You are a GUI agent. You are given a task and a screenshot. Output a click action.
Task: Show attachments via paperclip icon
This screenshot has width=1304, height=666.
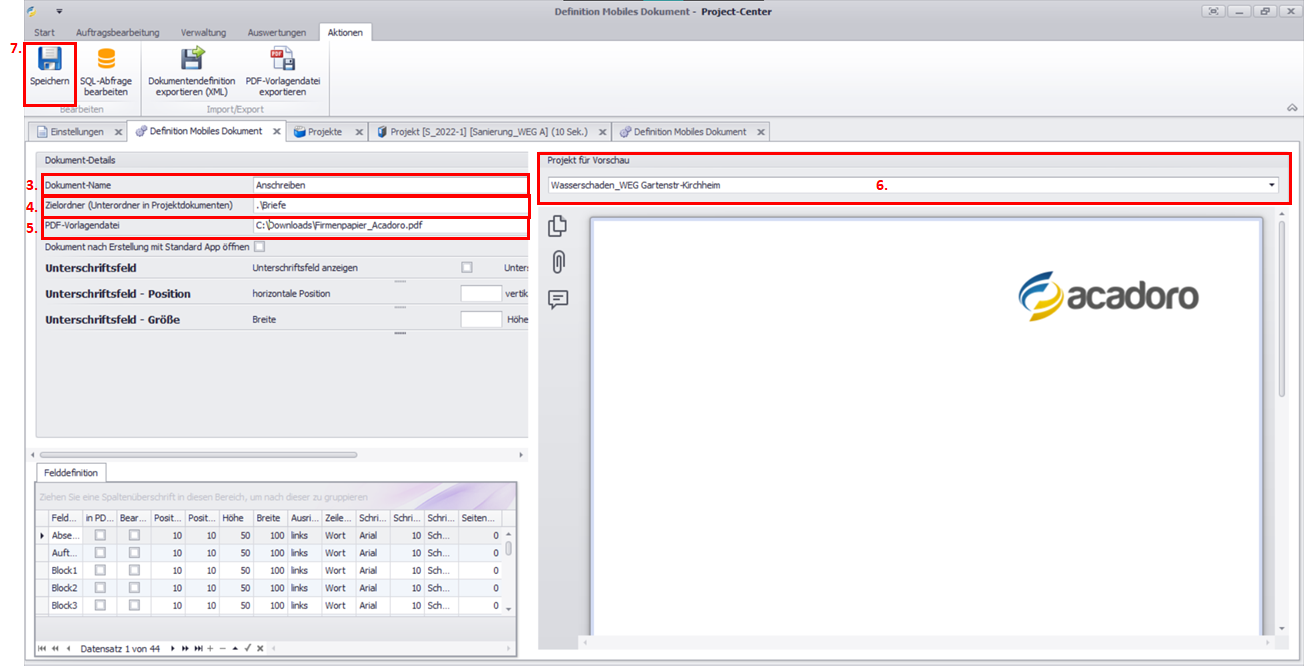pyautogui.click(x=558, y=263)
